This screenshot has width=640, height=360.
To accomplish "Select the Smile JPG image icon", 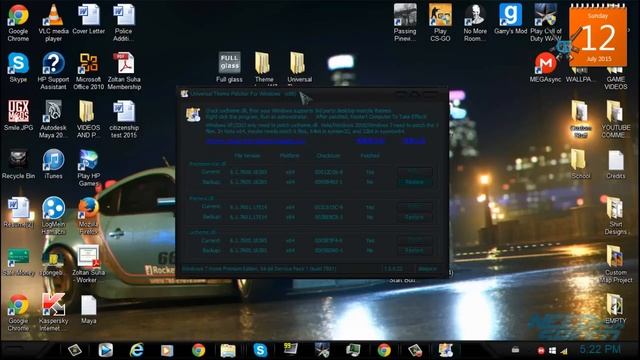I will tap(18, 116).
